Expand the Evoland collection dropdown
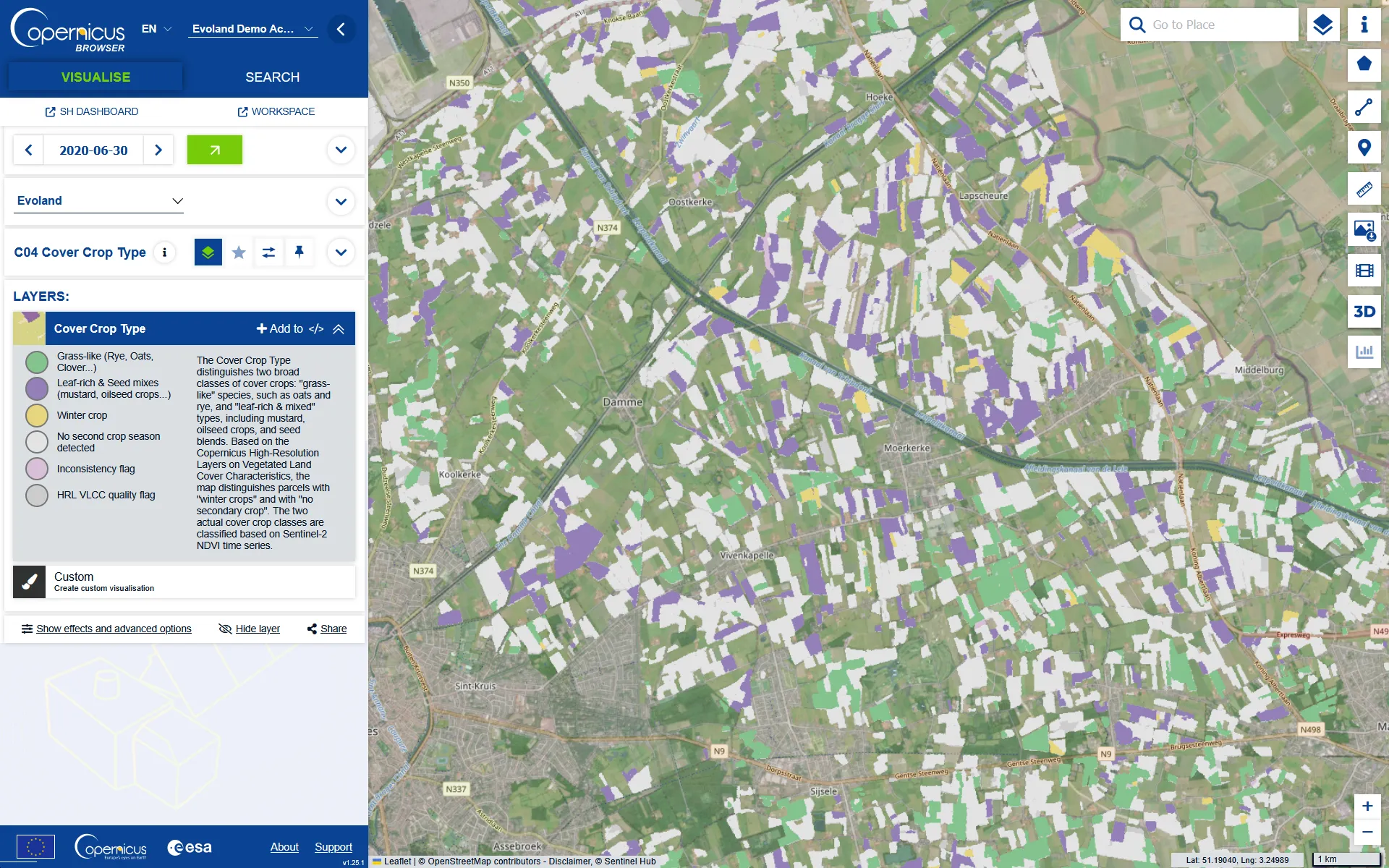This screenshot has width=1389, height=868. 99,201
